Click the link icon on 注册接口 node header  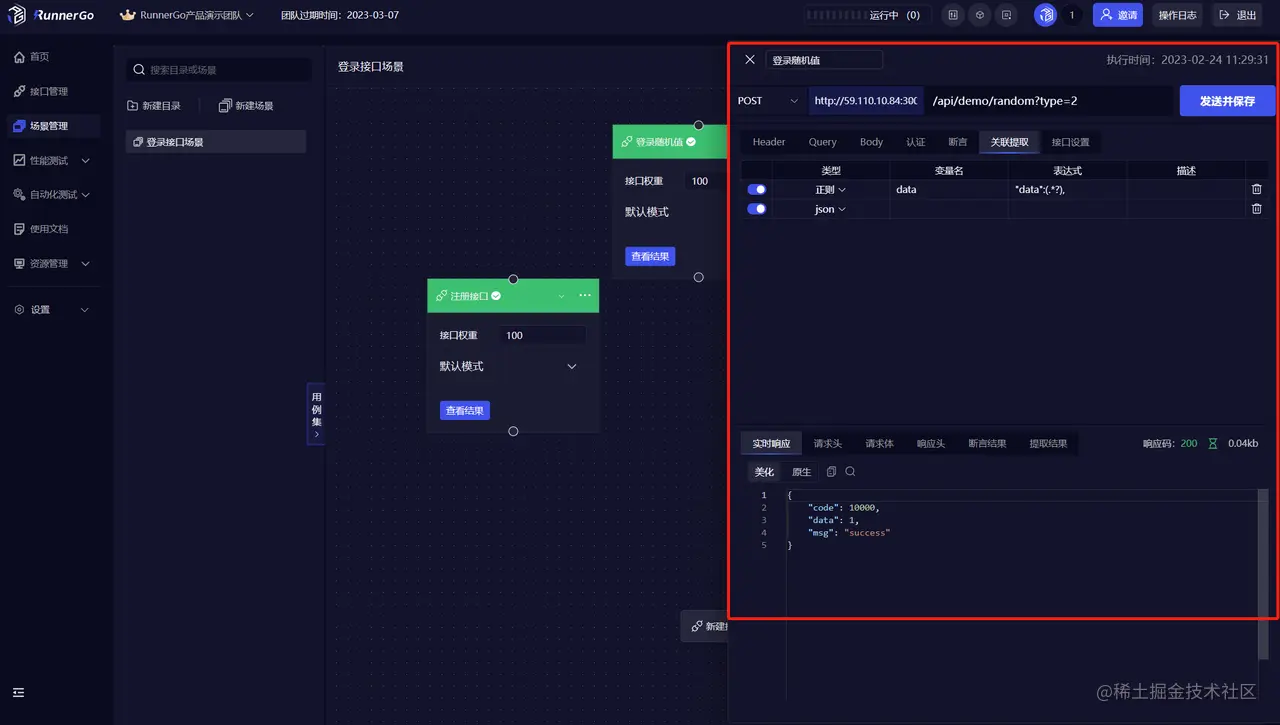pyautogui.click(x=442, y=296)
